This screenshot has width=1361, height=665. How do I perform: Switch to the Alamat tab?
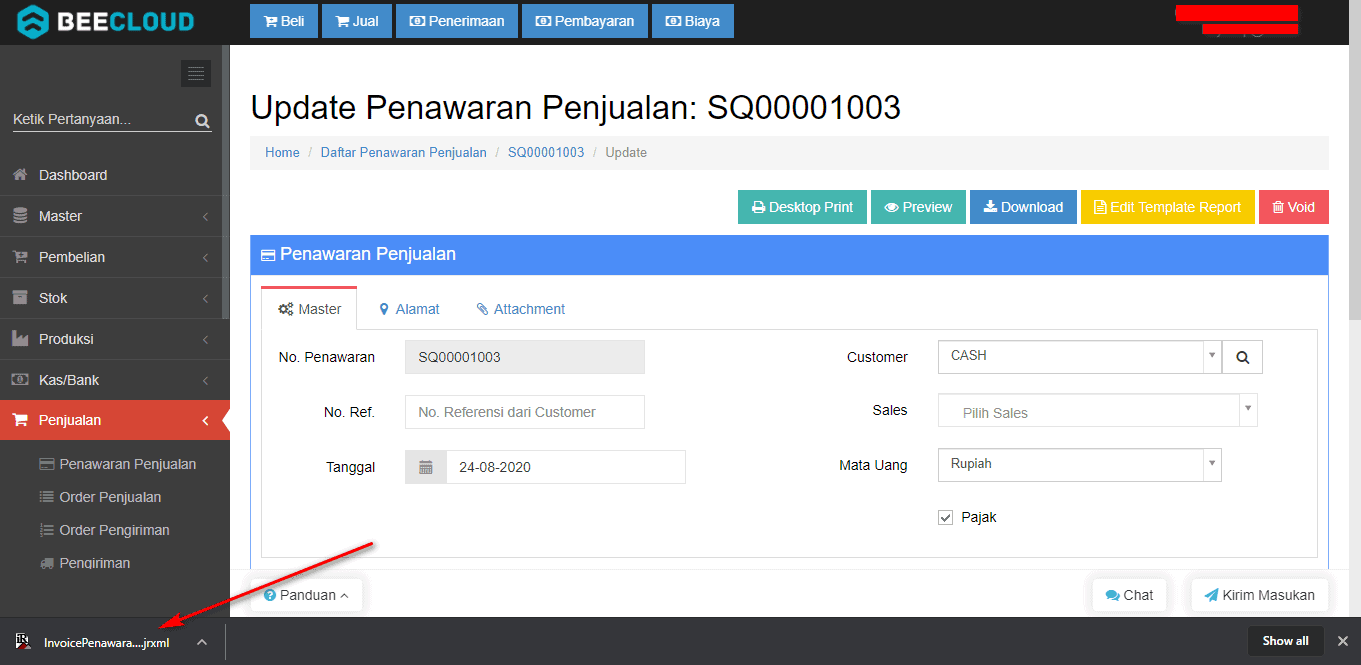click(409, 309)
